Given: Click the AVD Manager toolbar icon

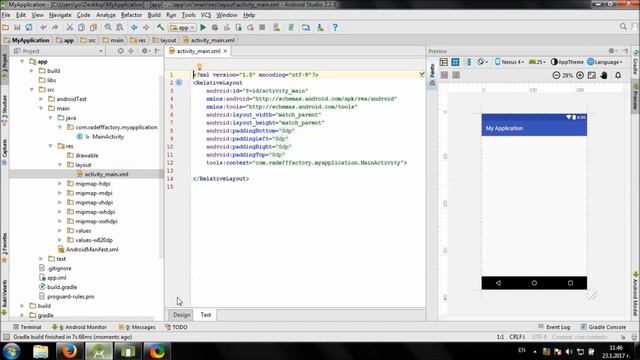Looking at the screenshot, I should click(277, 27).
